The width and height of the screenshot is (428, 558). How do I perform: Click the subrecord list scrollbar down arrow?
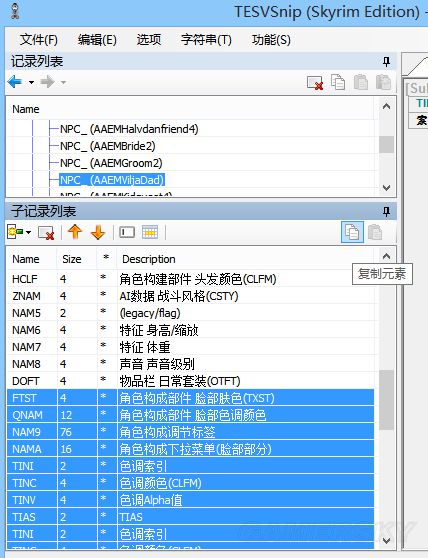[x=386, y=541]
